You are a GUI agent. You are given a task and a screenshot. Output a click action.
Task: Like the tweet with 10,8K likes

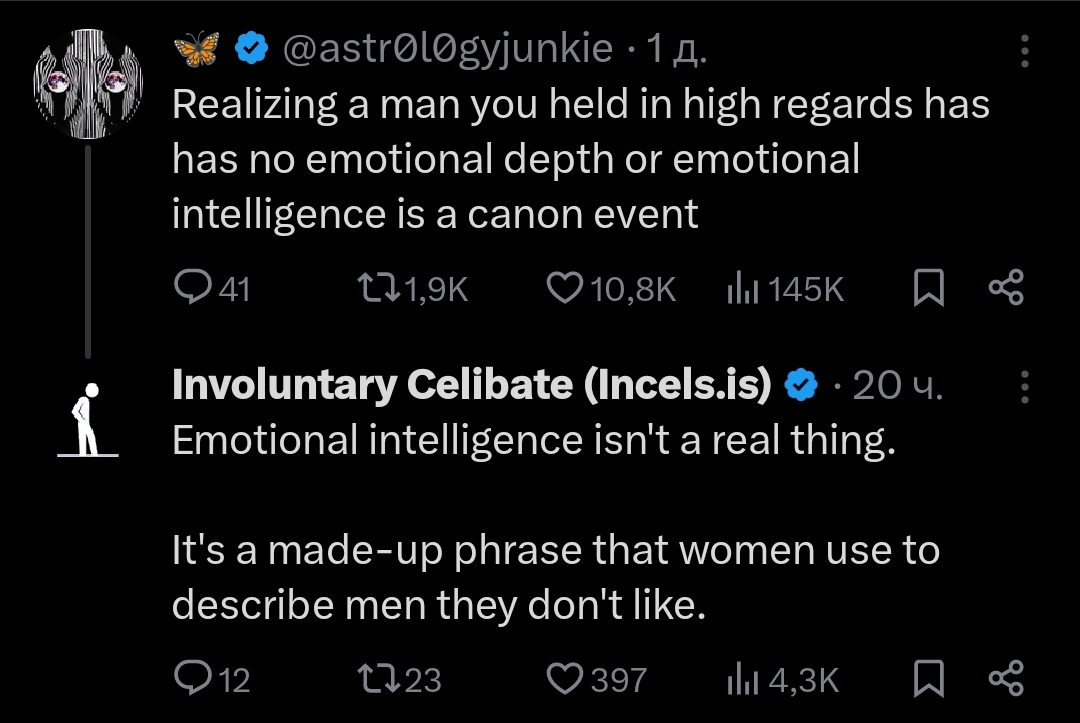pos(565,289)
